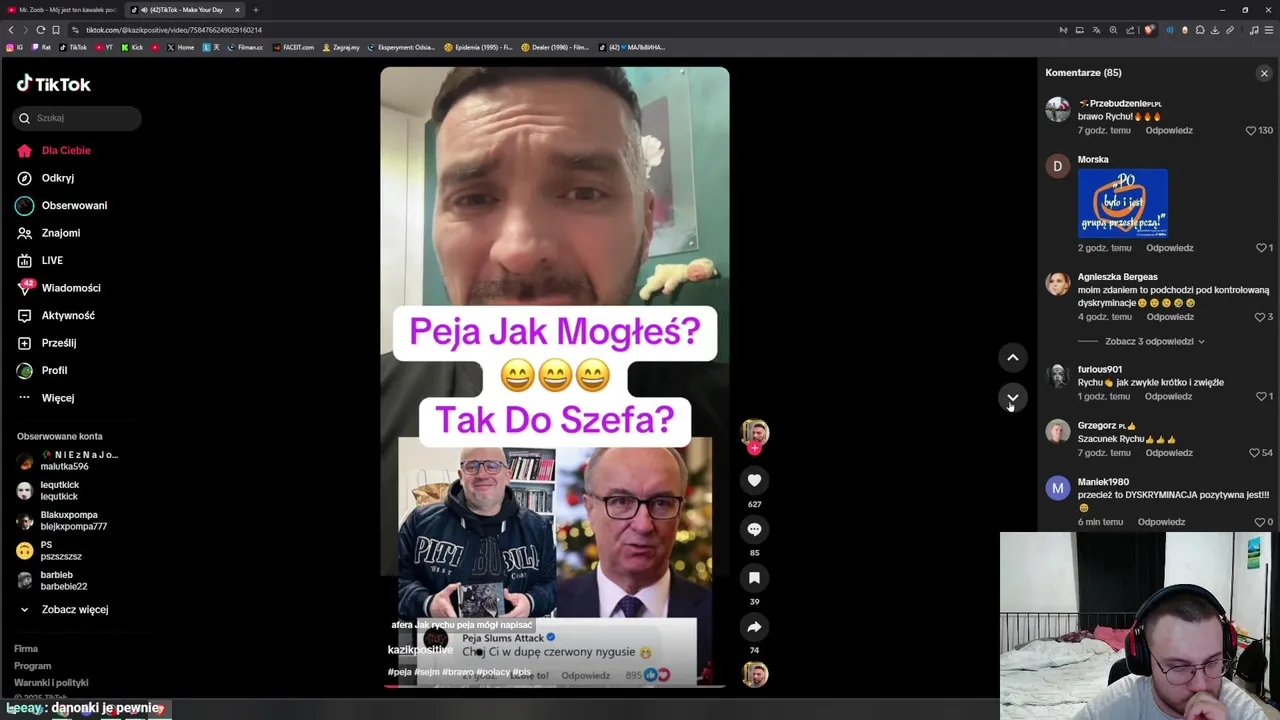Open followed account malutka596

(67, 461)
